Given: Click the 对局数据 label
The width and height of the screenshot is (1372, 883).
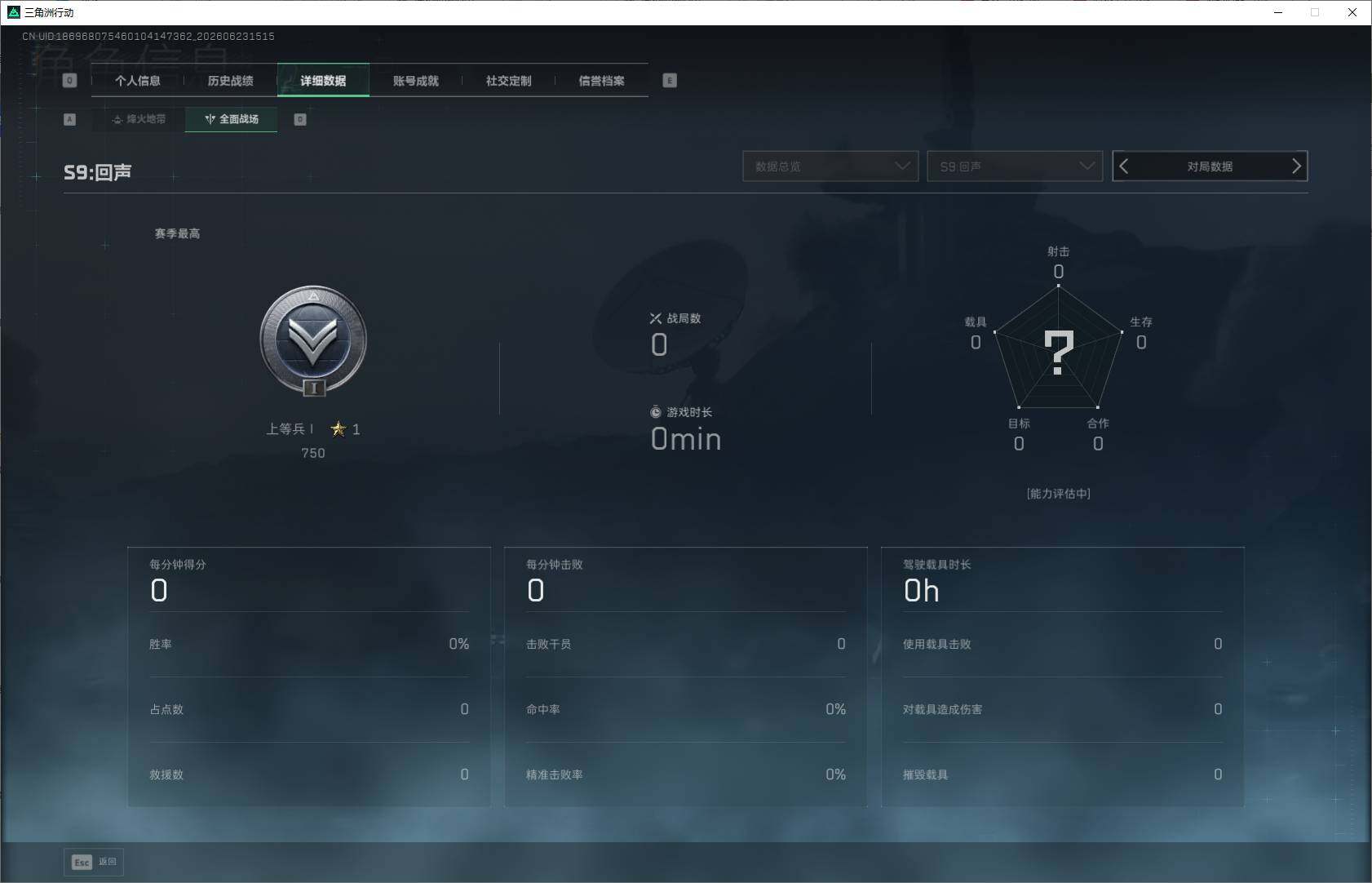Looking at the screenshot, I should click(x=1210, y=166).
